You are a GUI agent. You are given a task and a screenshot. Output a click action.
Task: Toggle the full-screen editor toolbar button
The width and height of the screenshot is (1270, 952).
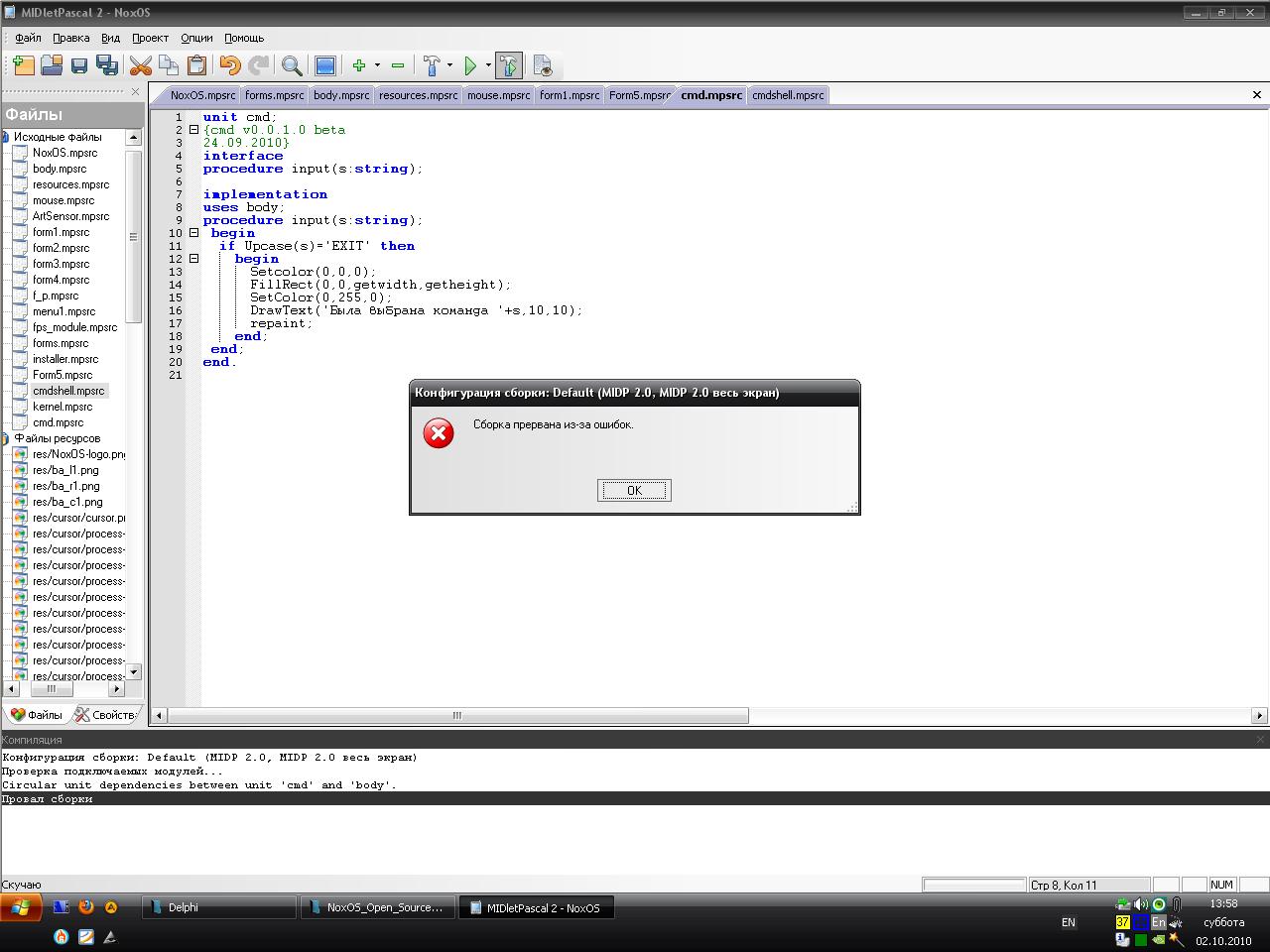(324, 65)
